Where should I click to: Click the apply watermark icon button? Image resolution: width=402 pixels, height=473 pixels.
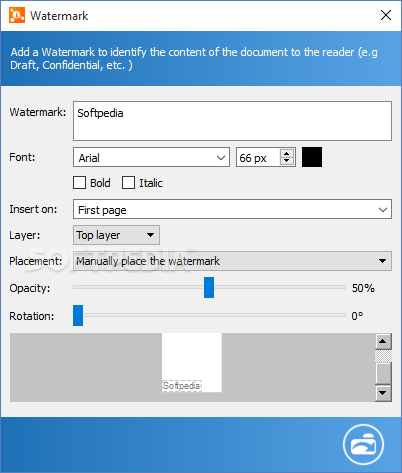click(363, 444)
